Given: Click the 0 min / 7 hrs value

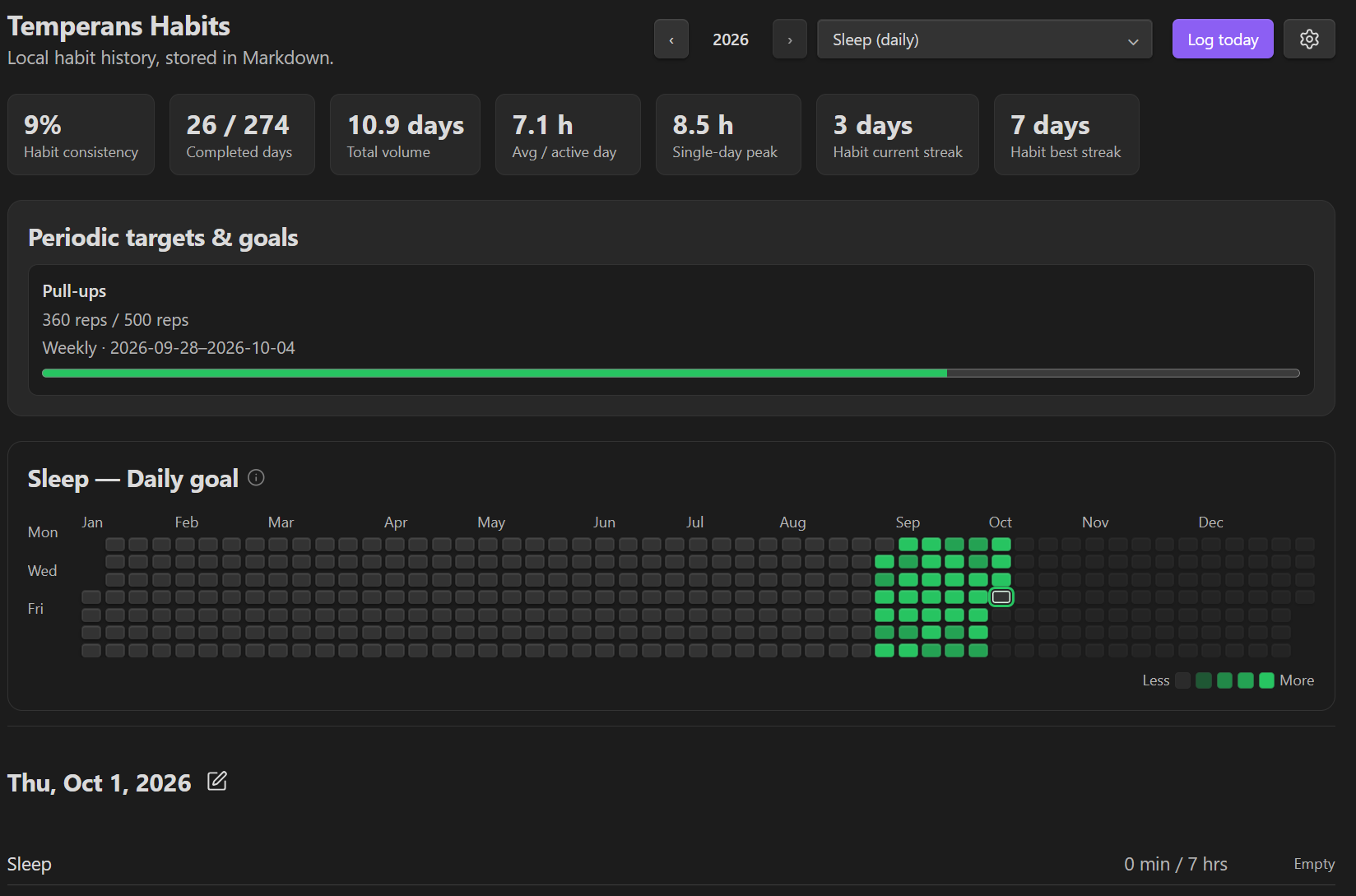Looking at the screenshot, I should 1176,864.
